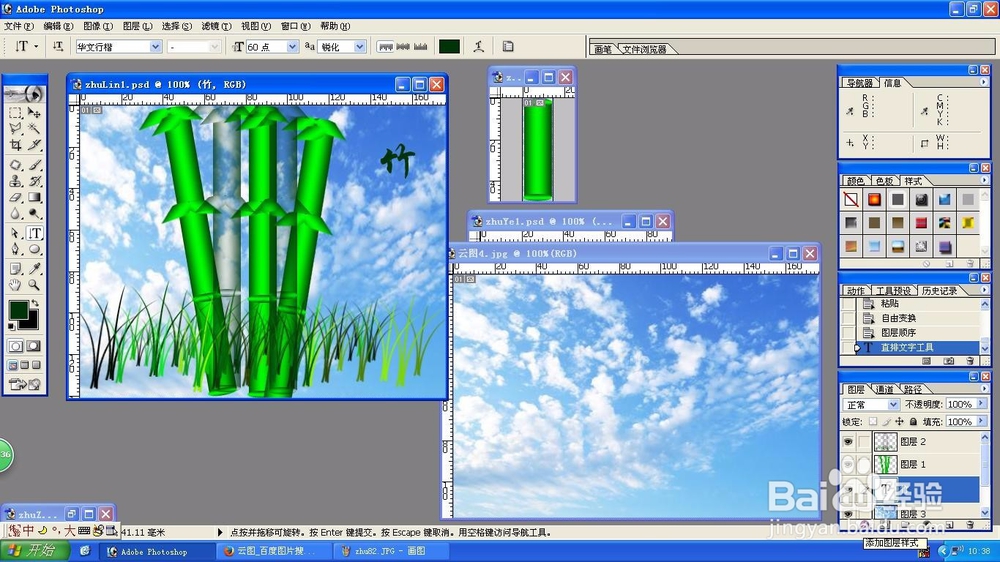Toggle visibility eye of 图层 3
Screen dimensions: 1000x562
(x=848, y=514)
